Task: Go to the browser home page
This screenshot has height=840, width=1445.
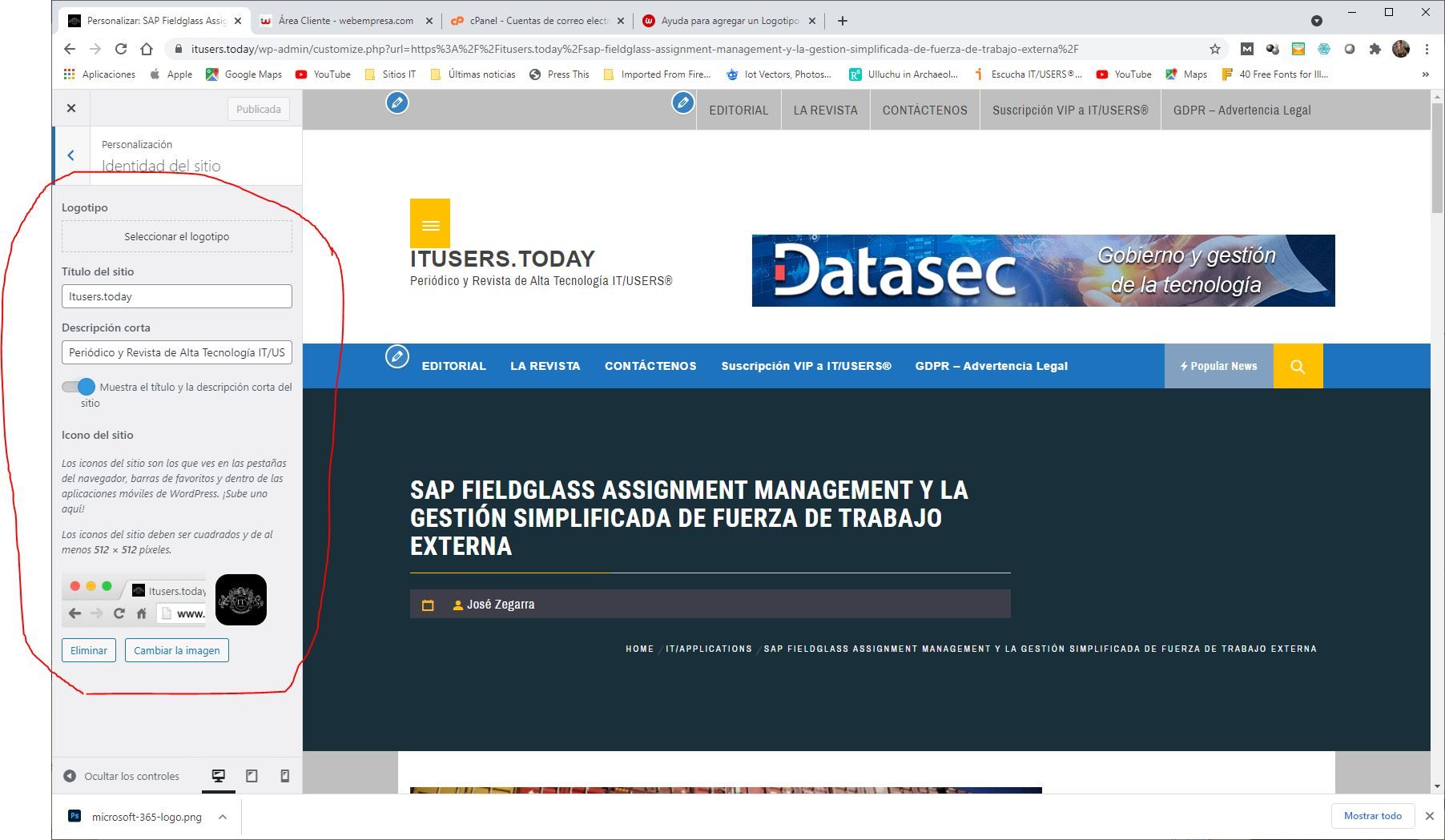Action: pos(147,49)
